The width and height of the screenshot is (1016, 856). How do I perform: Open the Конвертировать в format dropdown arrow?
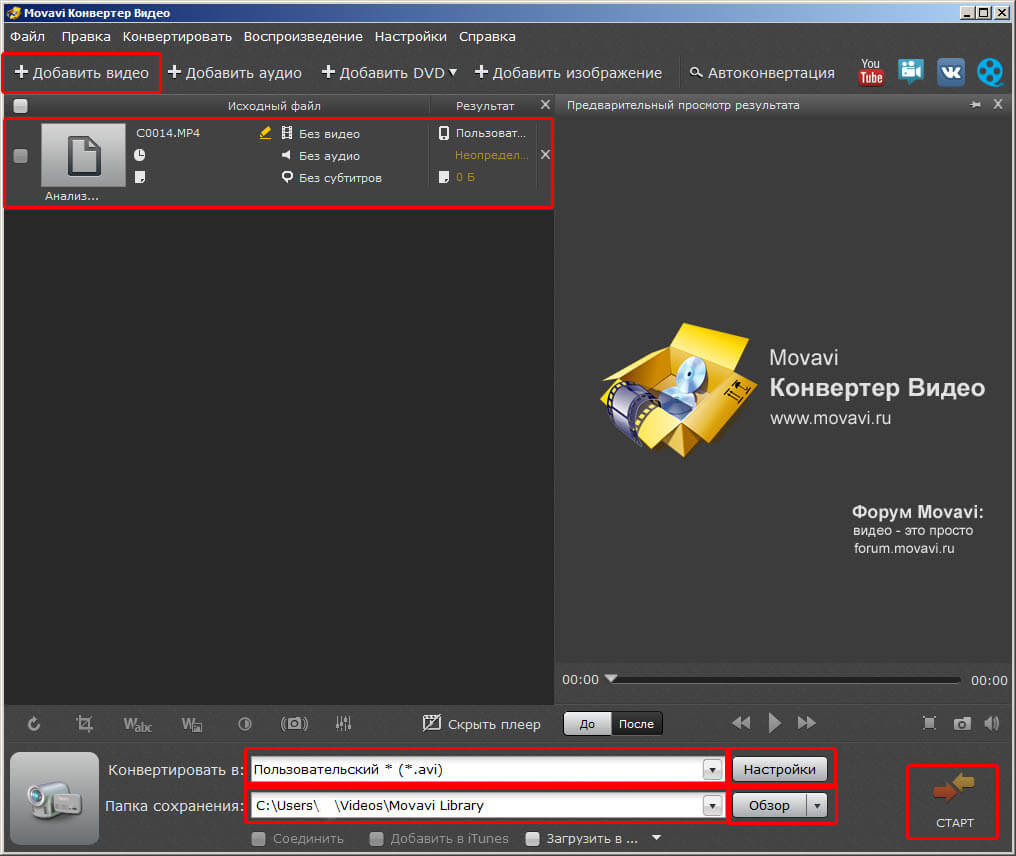[x=712, y=769]
